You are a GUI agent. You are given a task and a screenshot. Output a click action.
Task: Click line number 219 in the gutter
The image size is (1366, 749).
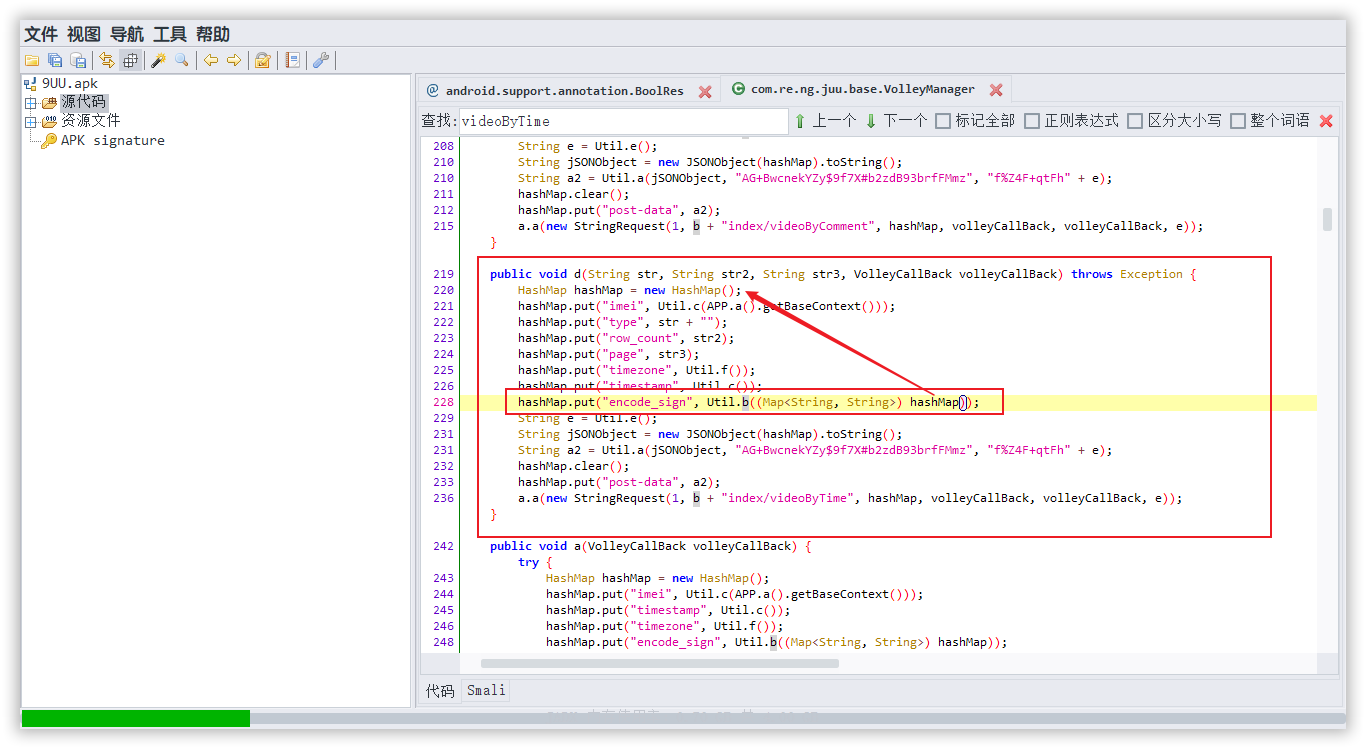443,274
